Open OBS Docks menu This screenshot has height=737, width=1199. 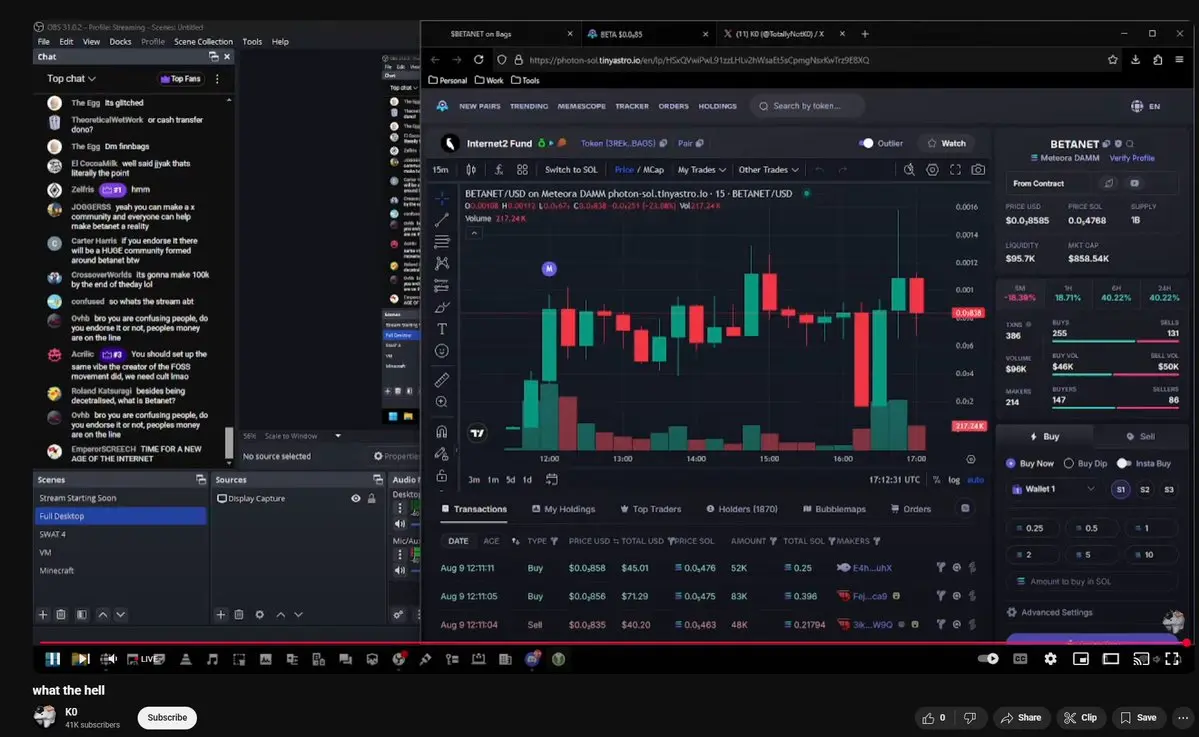(x=120, y=42)
